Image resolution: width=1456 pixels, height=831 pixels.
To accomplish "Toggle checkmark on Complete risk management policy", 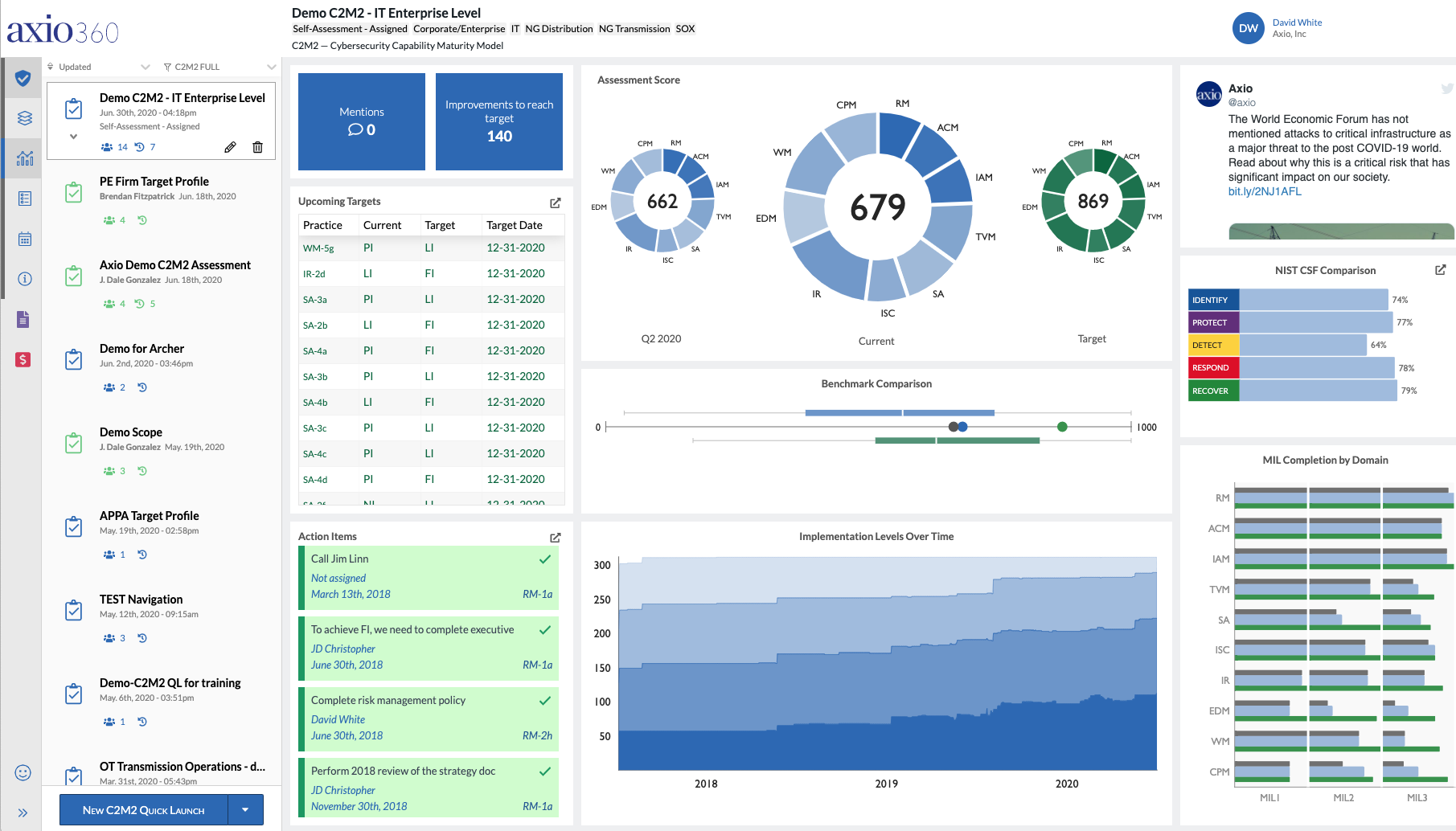I will point(544,701).
